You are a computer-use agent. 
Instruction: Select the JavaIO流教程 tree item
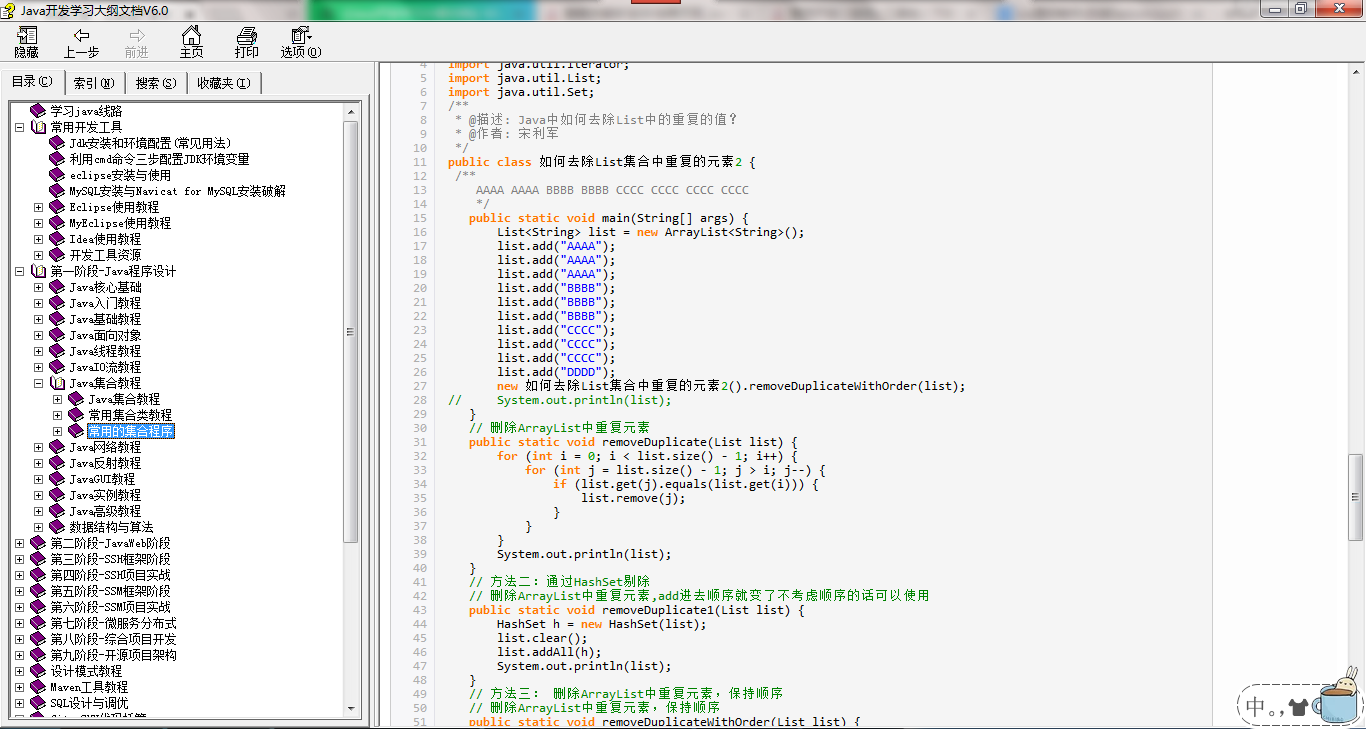pyautogui.click(x=105, y=367)
